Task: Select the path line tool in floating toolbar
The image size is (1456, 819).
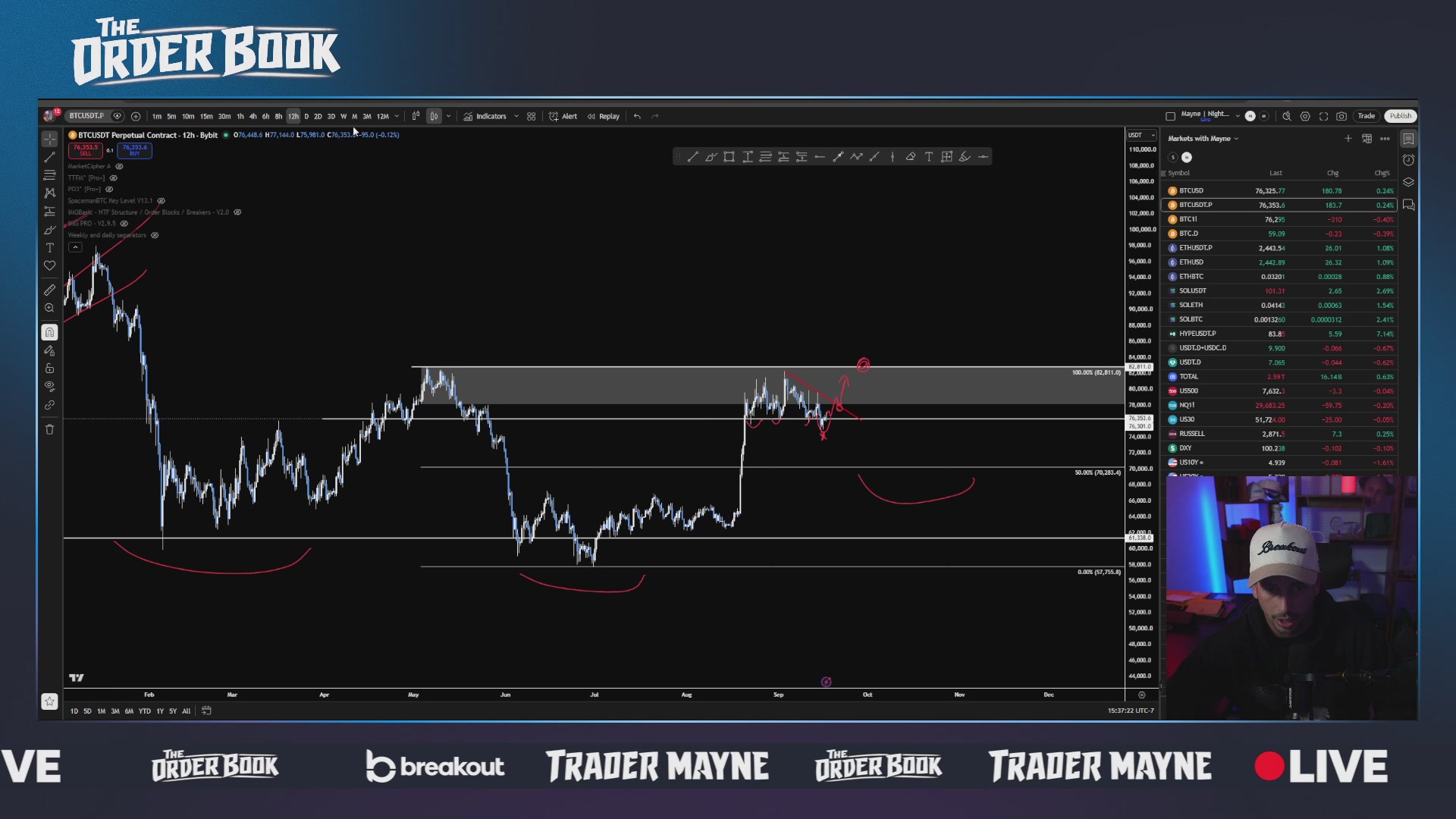Action: (x=856, y=157)
